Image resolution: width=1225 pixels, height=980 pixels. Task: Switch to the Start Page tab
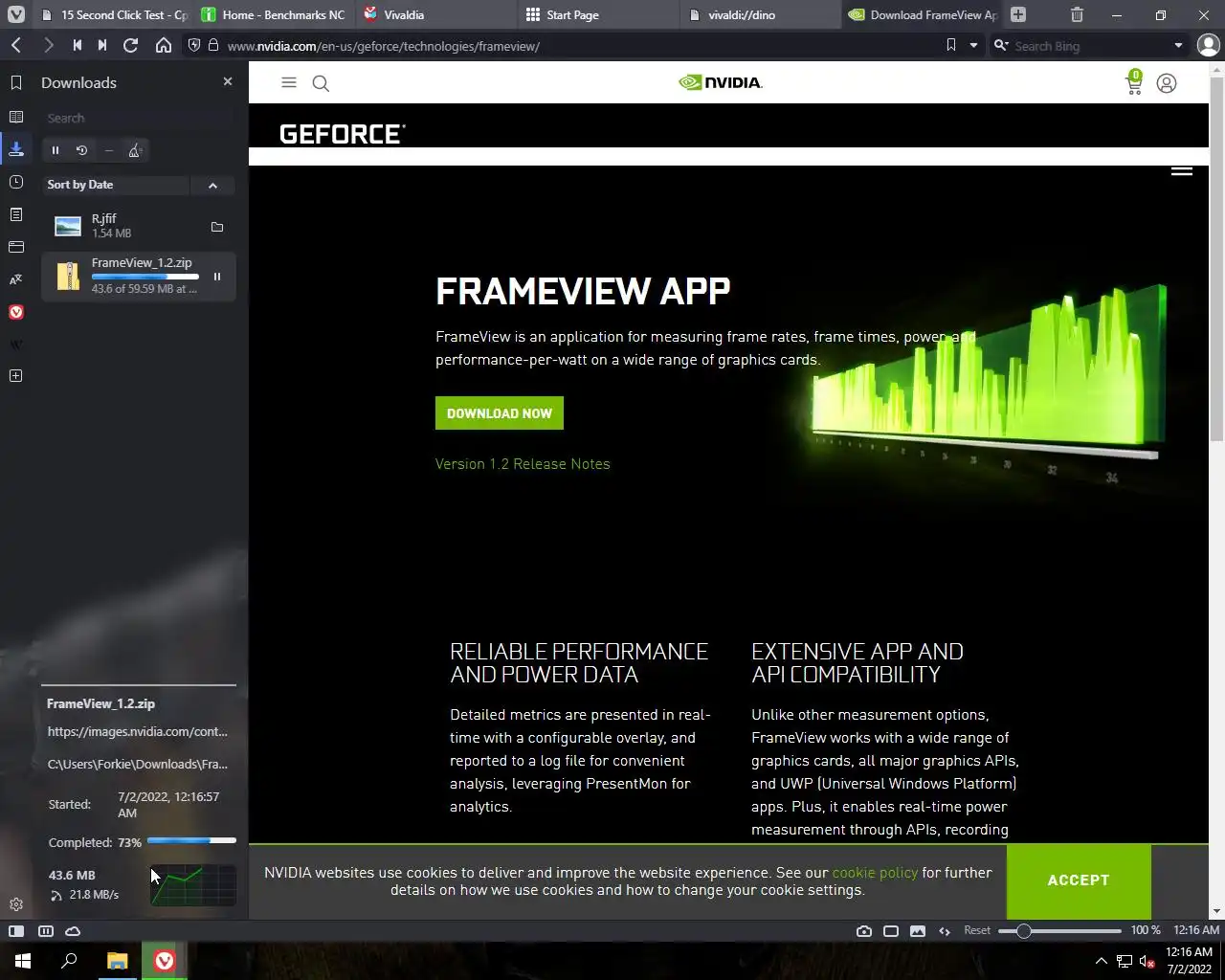click(598, 14)
